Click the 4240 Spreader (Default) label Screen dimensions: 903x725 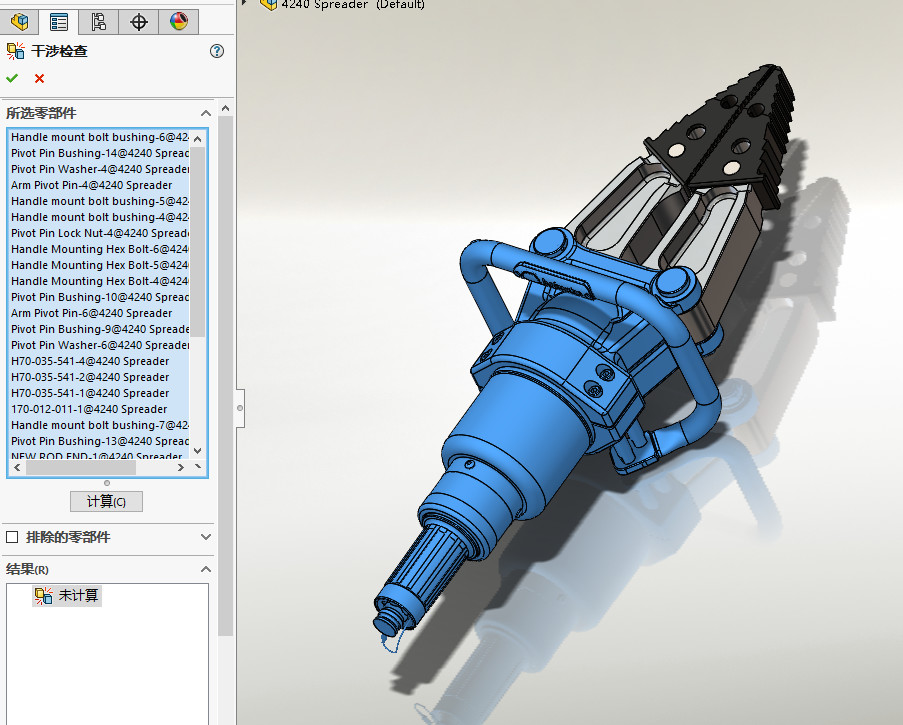353,5
